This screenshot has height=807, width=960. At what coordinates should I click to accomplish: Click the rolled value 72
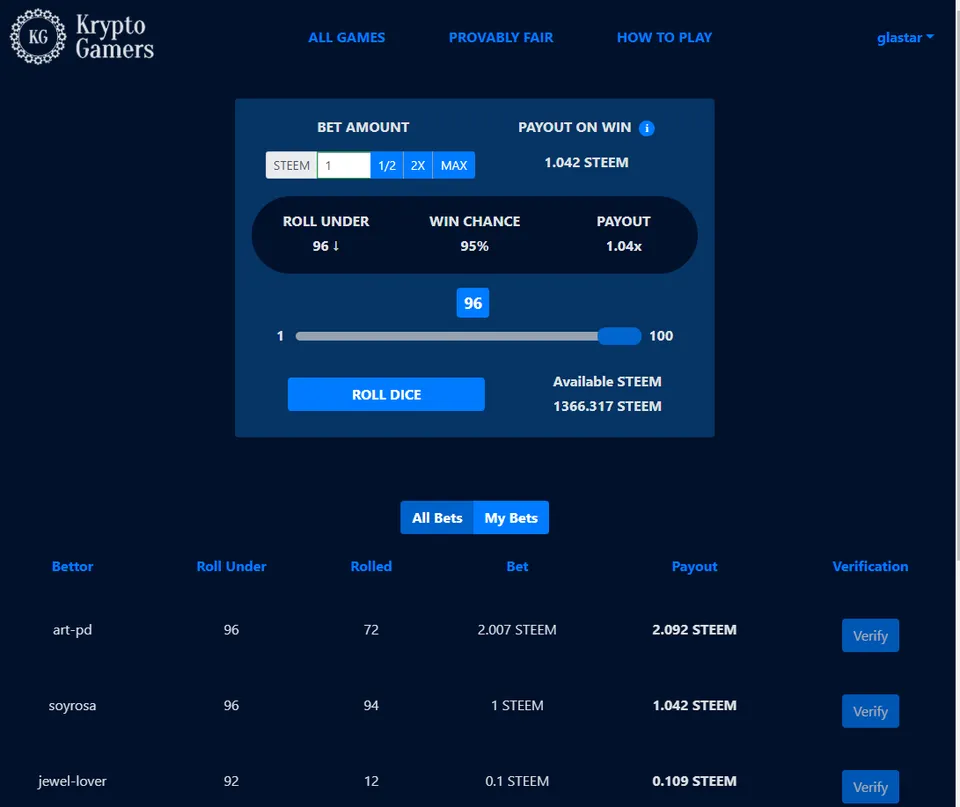371,629
